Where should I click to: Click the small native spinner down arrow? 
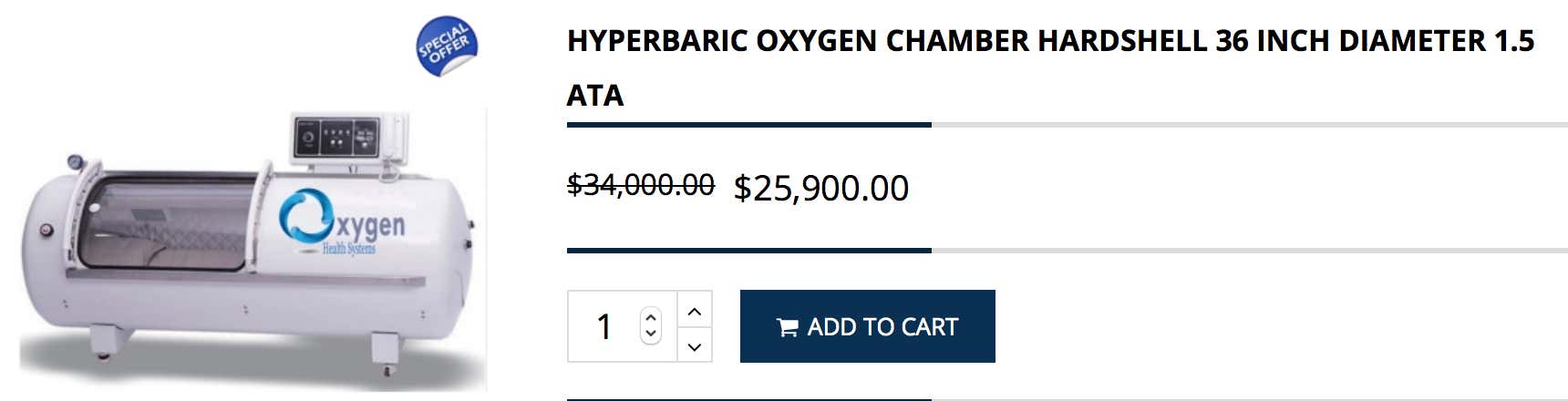[x=650, y=334]
